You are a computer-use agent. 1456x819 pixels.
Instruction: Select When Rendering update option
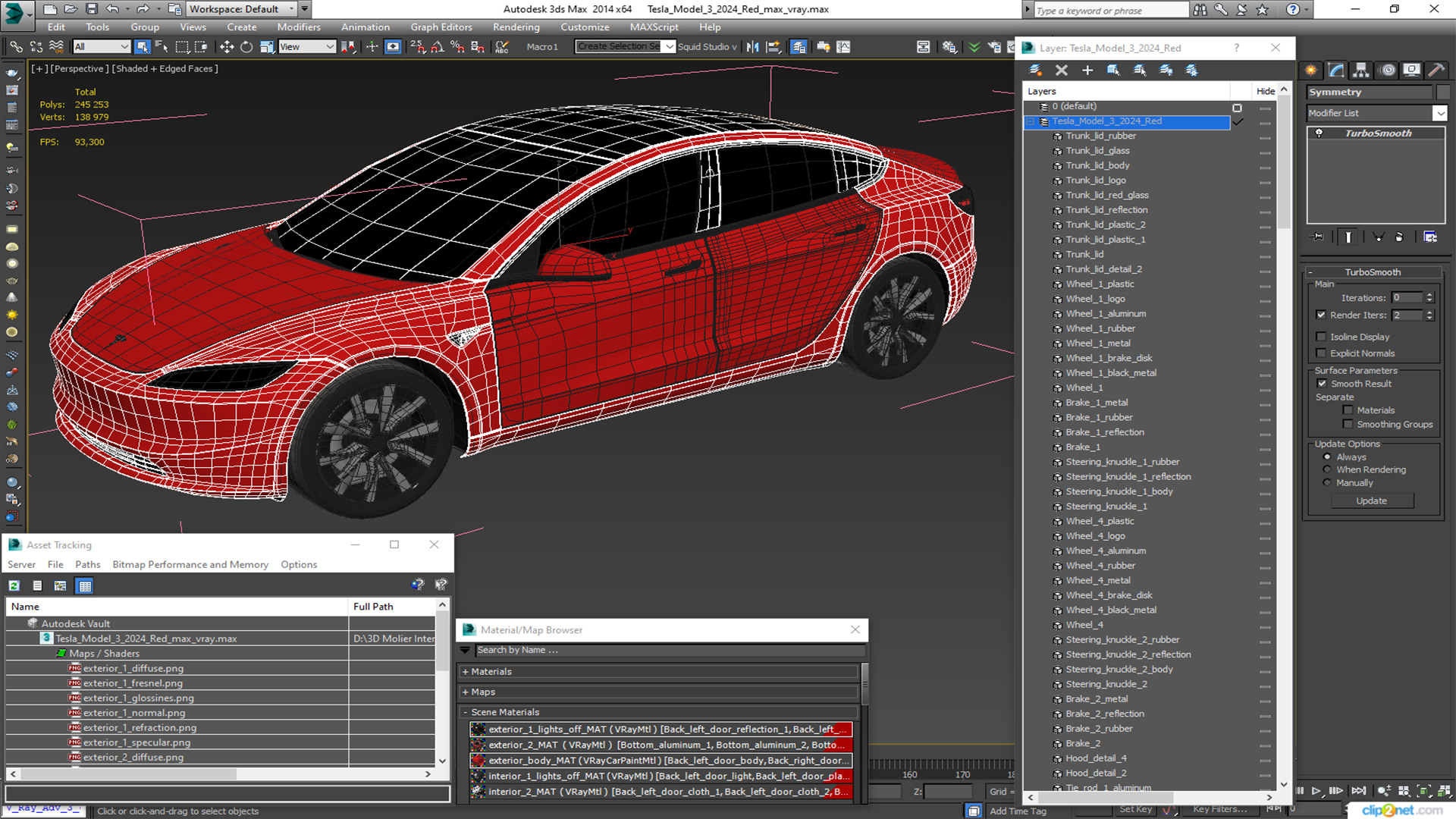[x=1327, y=469]
